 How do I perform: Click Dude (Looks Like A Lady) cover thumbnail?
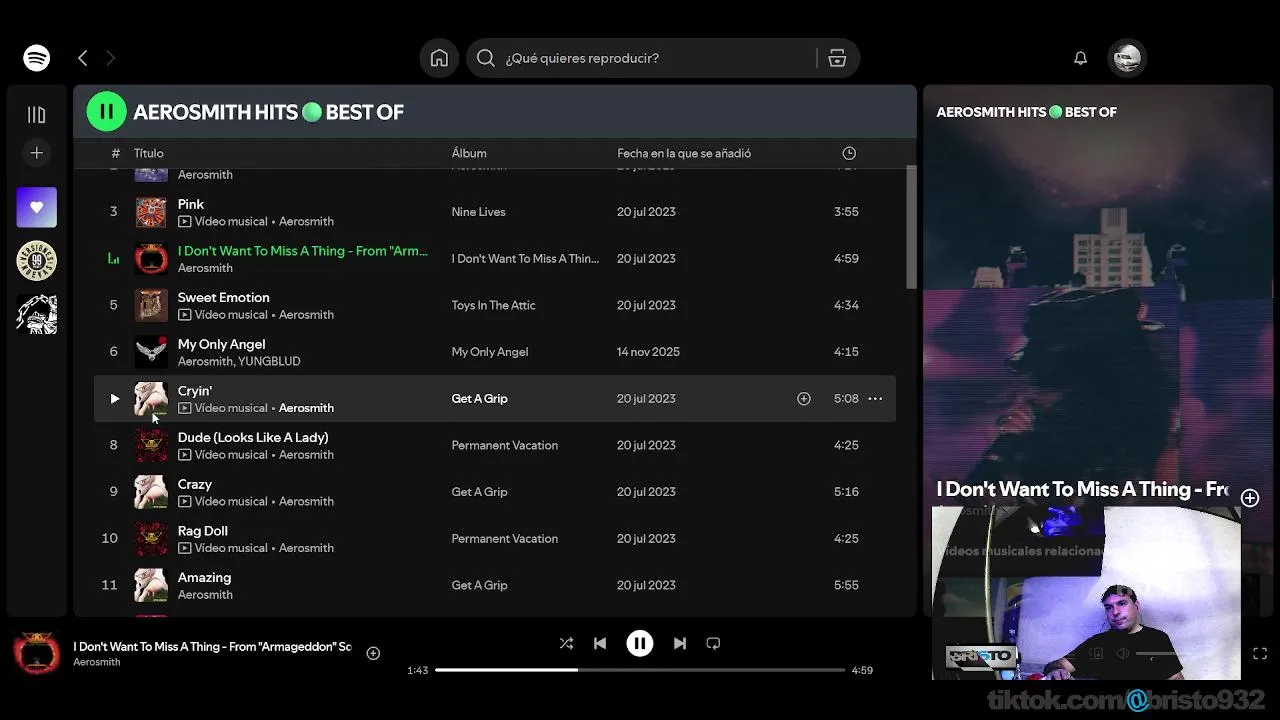point(151,445)
